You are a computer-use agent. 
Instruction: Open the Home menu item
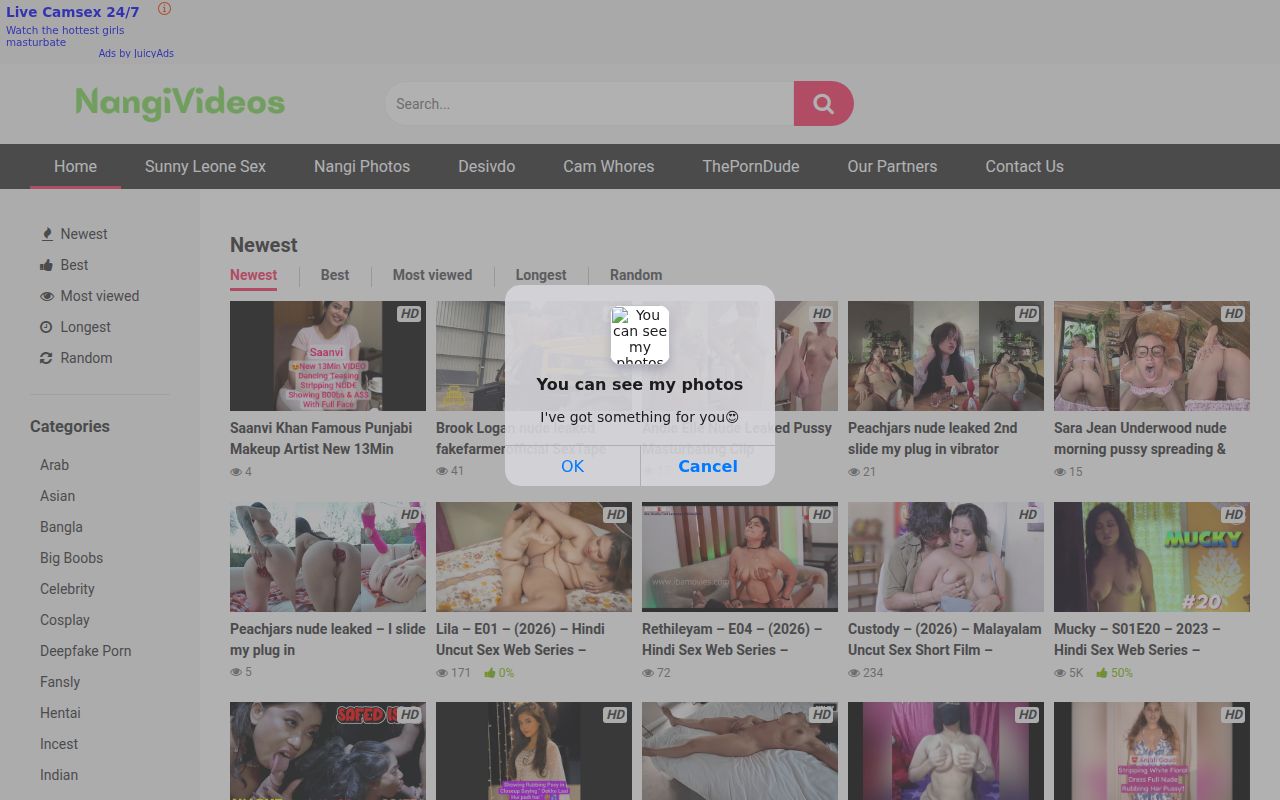pyautogui.click(x=75, y=167)
